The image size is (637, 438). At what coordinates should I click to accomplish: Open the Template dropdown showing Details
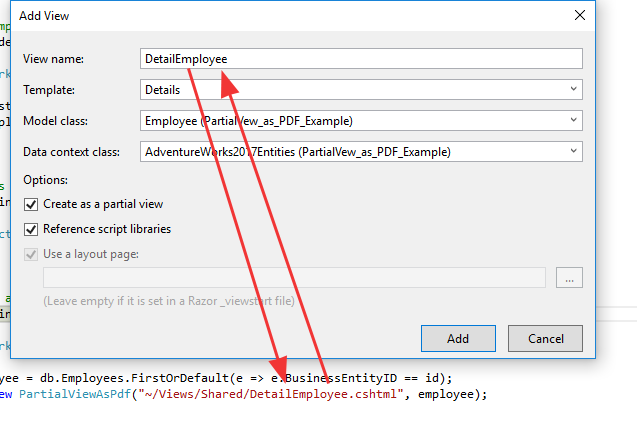[574, 90]
